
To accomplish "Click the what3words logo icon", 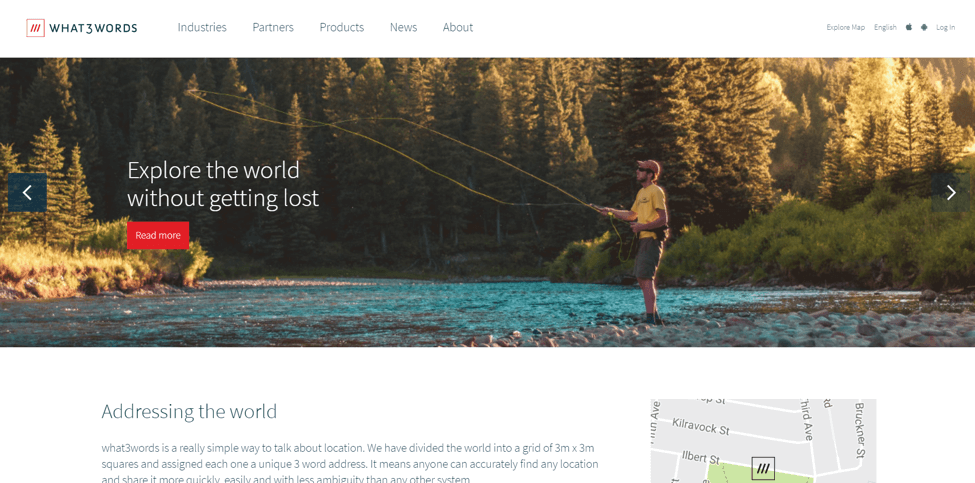I will pyautogui.click(x=35, y=28).
